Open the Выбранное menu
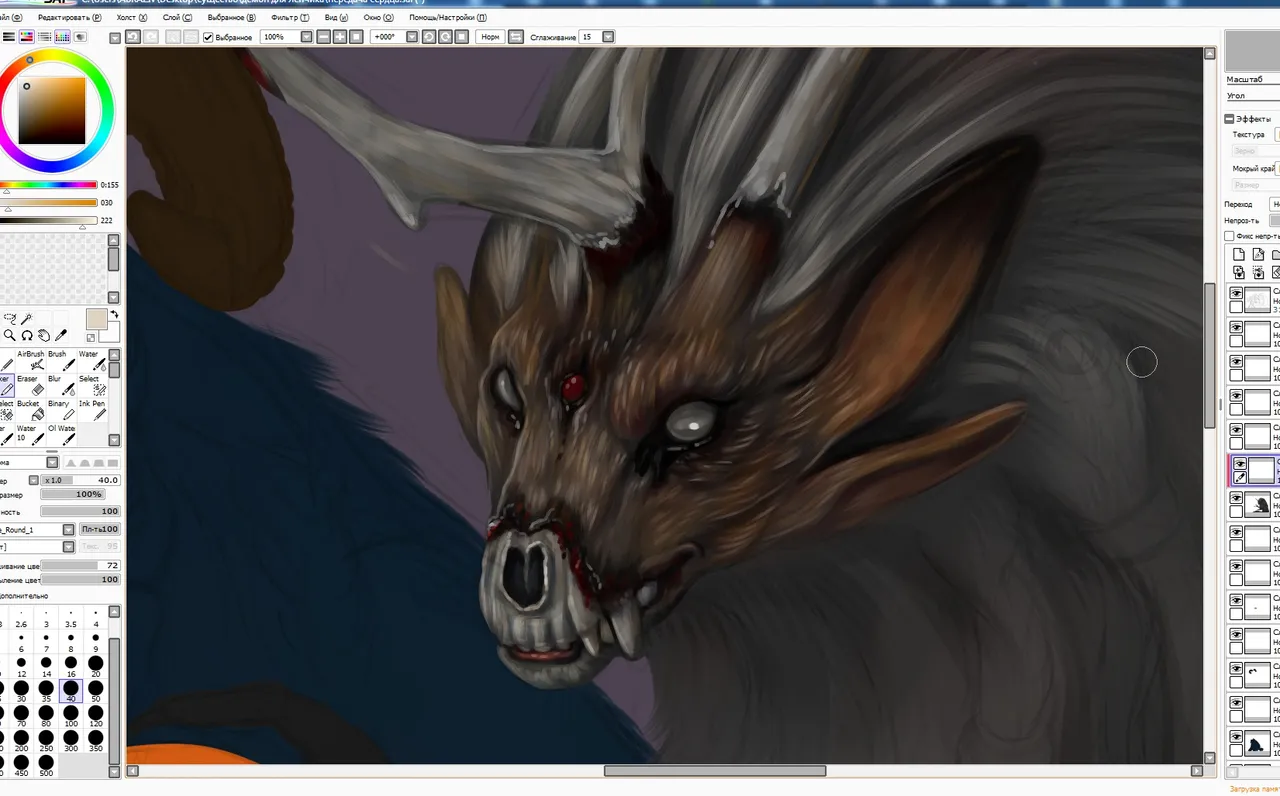The image size is (1280, 796). (231, 17)
